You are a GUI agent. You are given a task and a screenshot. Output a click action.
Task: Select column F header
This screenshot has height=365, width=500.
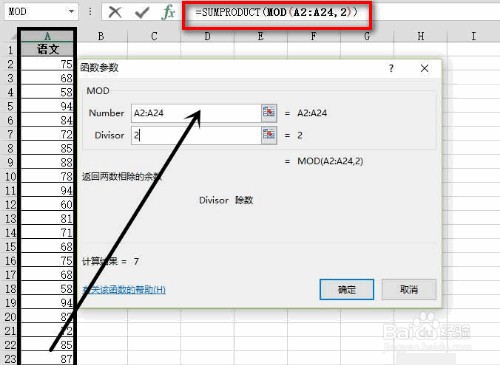(314, 36)
